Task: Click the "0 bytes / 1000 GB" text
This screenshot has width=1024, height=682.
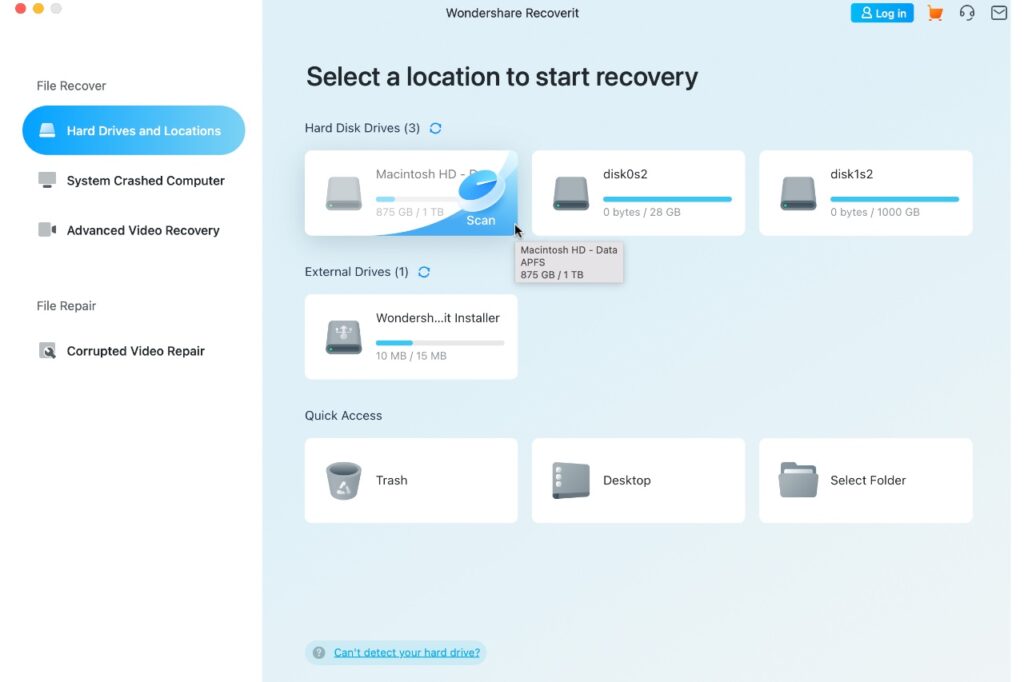Action: coord(874,212)
